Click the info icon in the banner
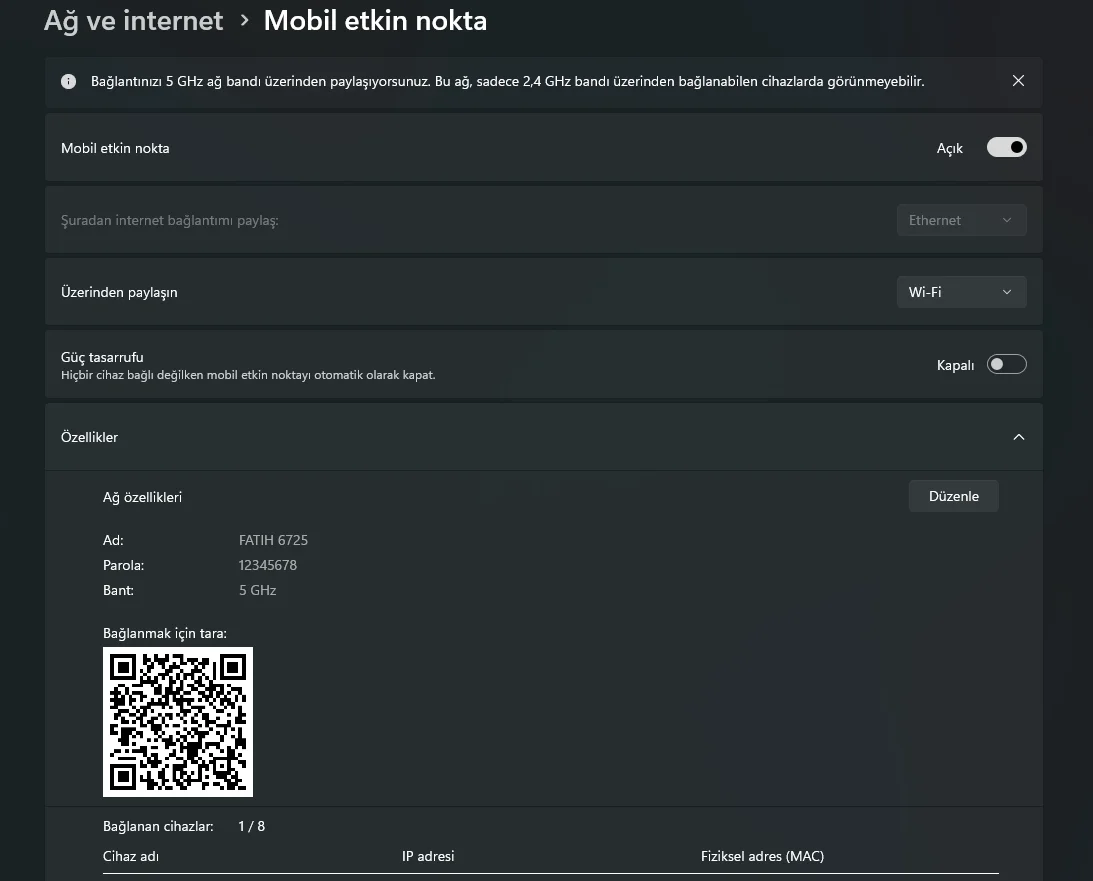Viewport: 1093px width, 881px height. click(x=68, y=82)
